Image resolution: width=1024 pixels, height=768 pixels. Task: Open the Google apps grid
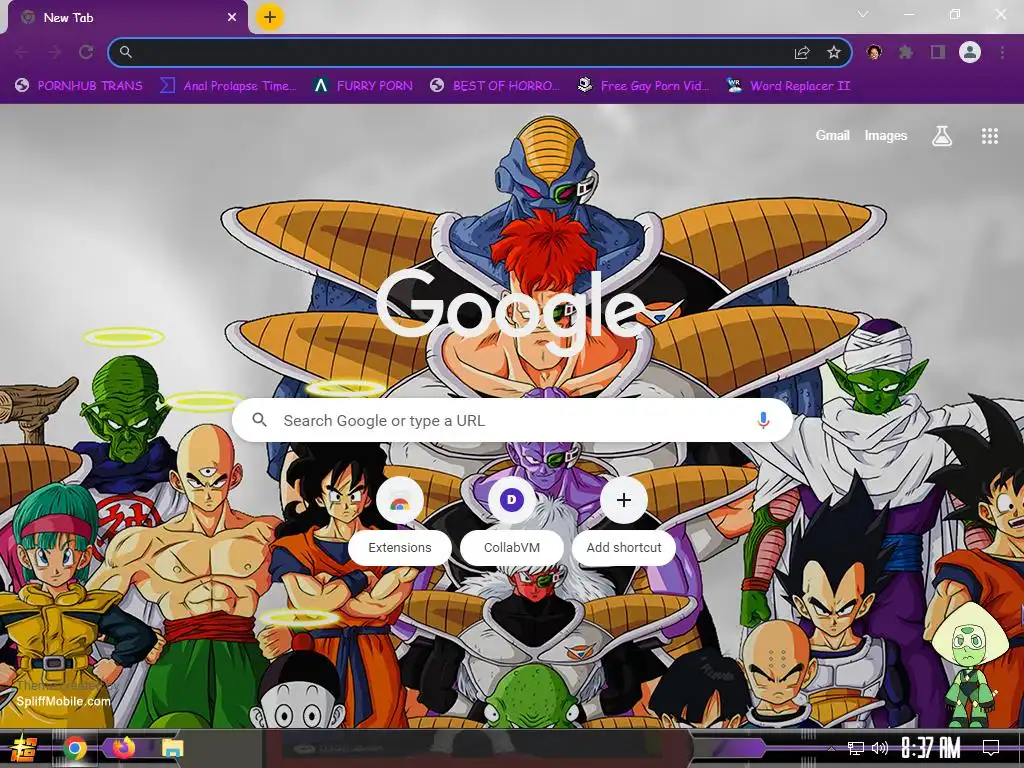989,136
